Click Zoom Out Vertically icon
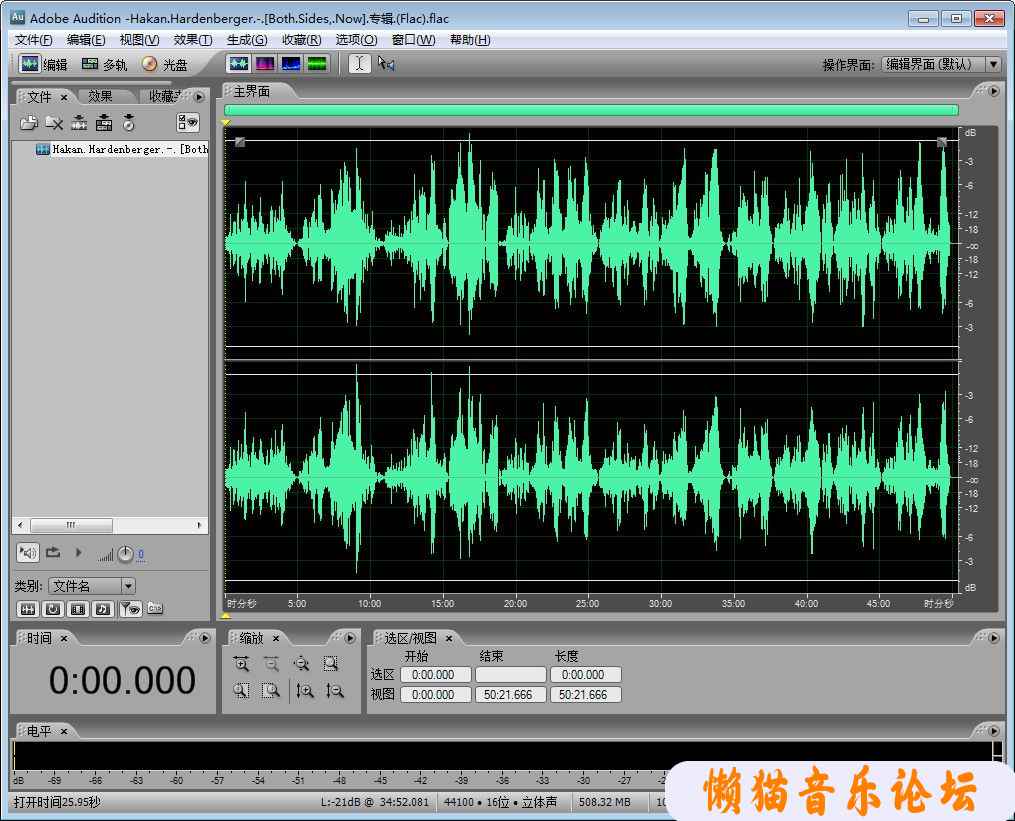Image resolution: width=1015 pixels, height=821 pixels. (335, 691)
